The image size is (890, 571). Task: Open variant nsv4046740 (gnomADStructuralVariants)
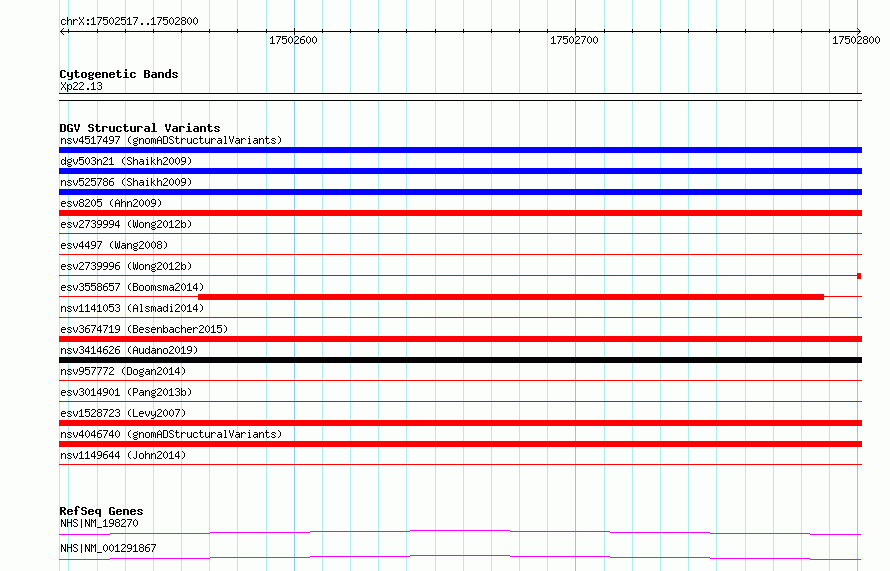point(171,434)
